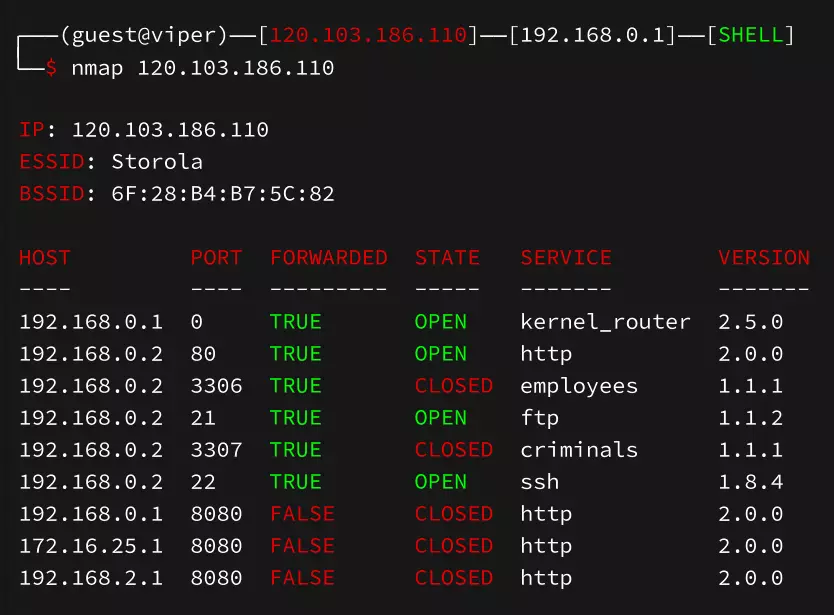This screenshot has height=615, width=834.
Task: Click the red 120.103.186.110 in prompt header
Action: point(368,35)
